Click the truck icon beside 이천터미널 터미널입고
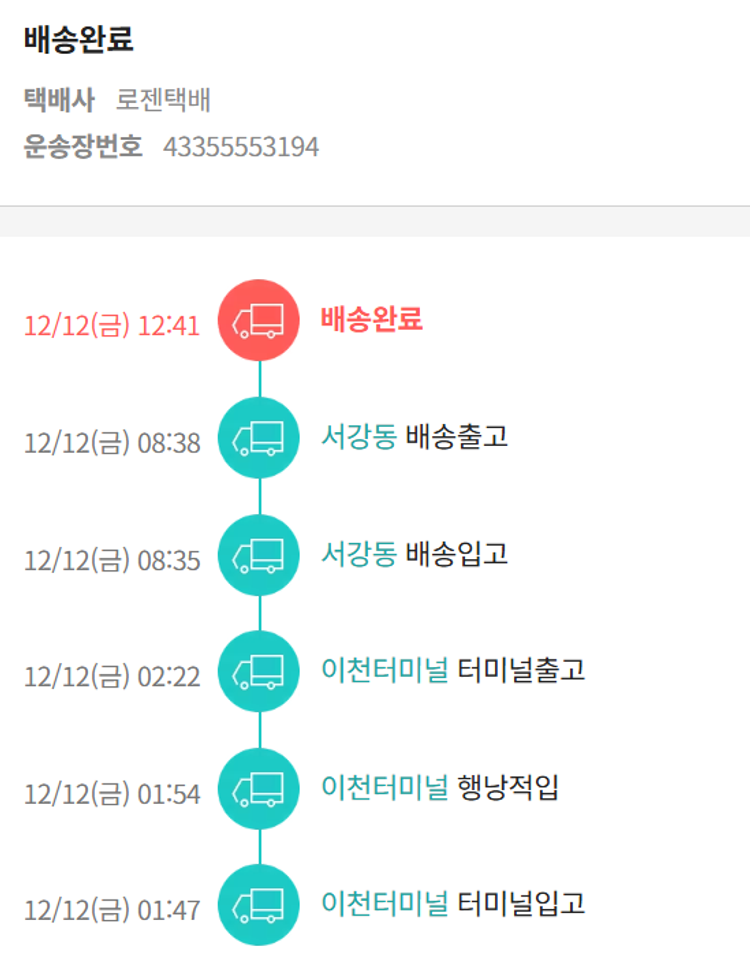The image size is (750, 962). [258, 906]
